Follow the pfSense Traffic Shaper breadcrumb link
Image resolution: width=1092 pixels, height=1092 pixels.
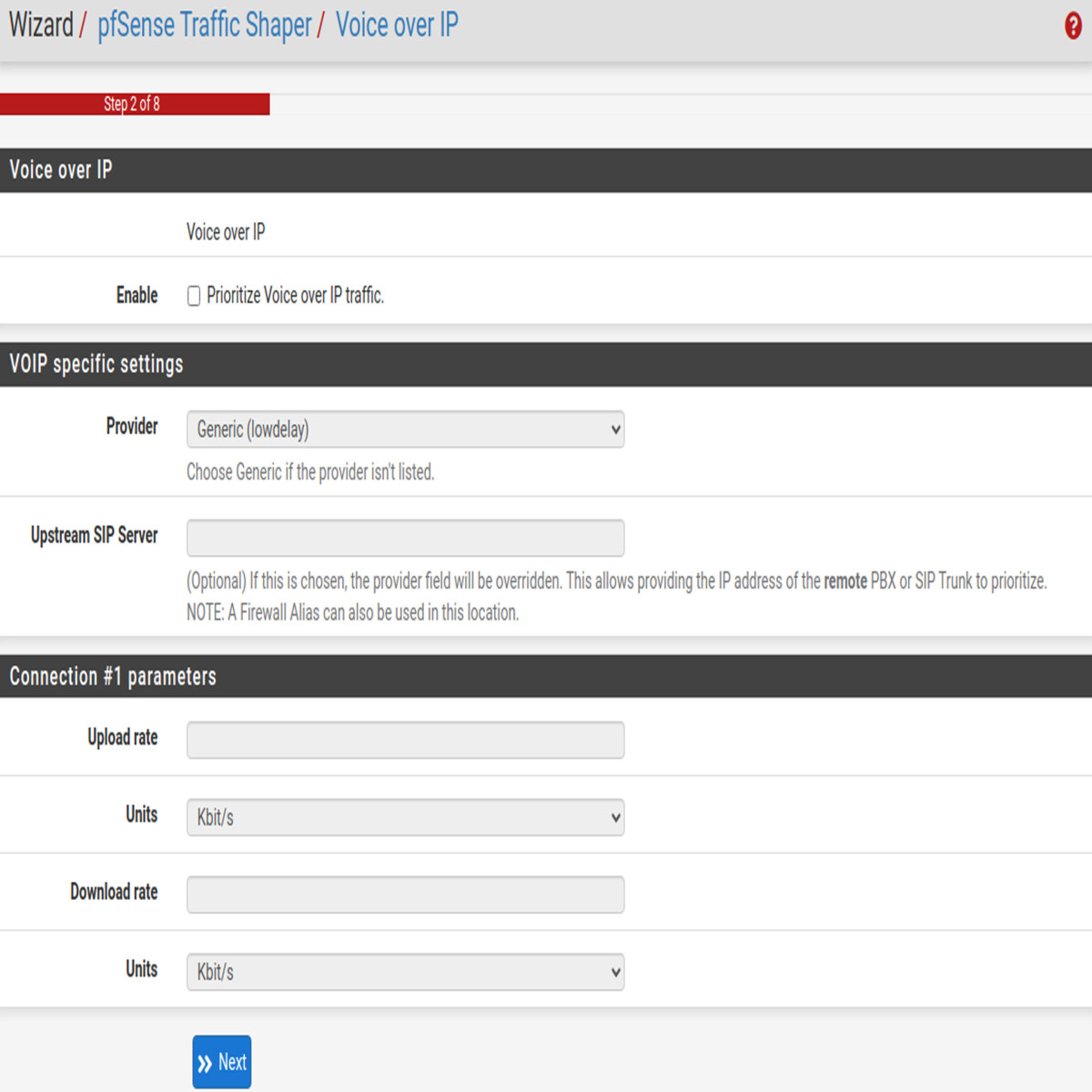(x=205, y=25)
